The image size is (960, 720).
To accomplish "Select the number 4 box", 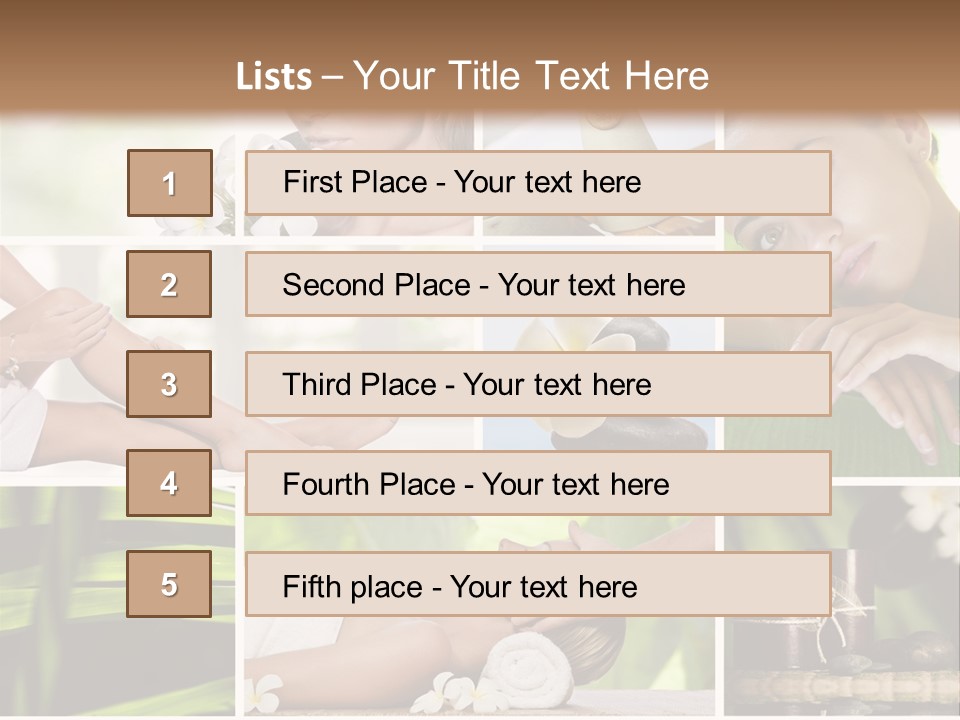I will tap(169, 483).
